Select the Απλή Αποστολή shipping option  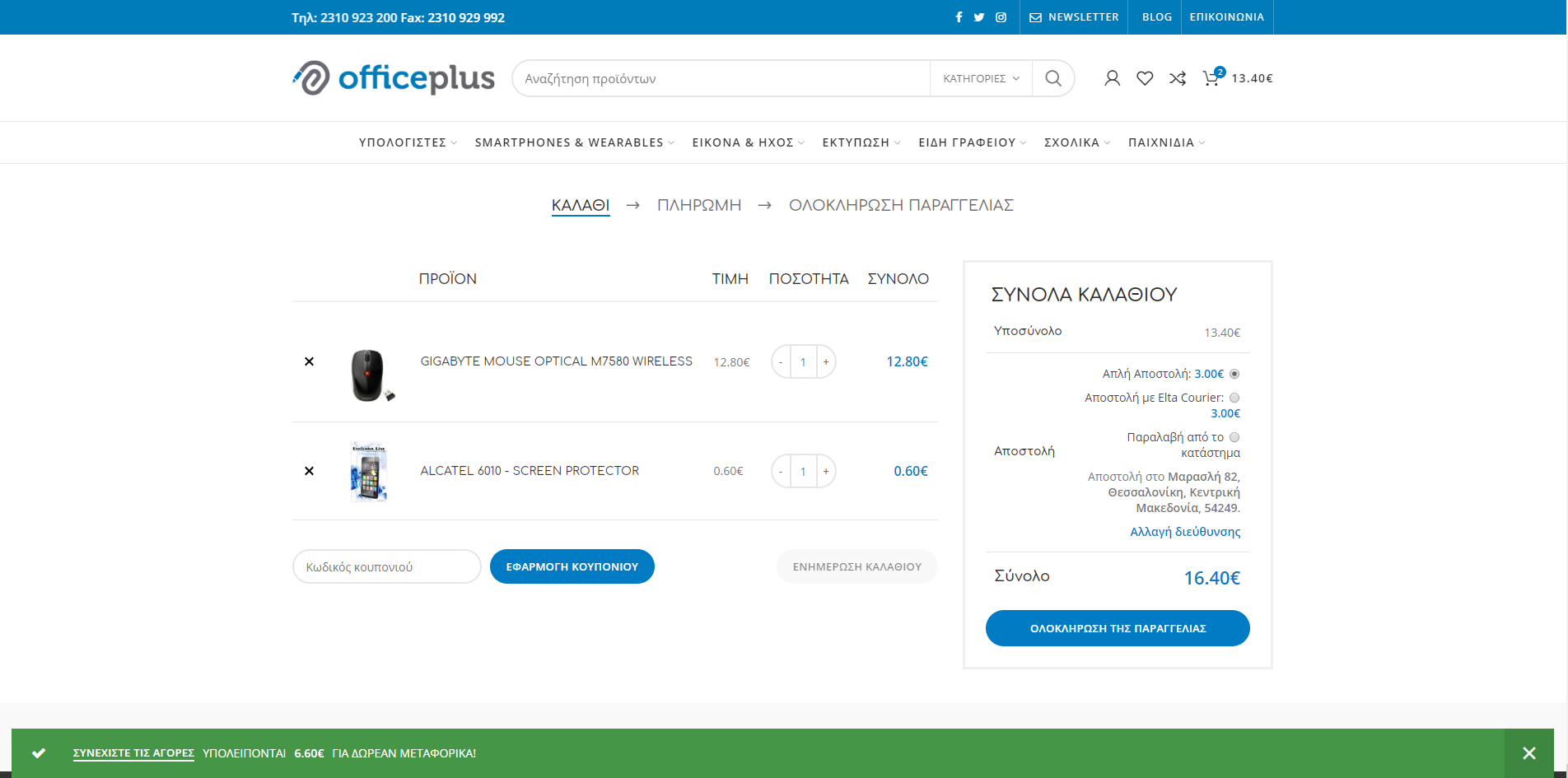click(1234, 374)
